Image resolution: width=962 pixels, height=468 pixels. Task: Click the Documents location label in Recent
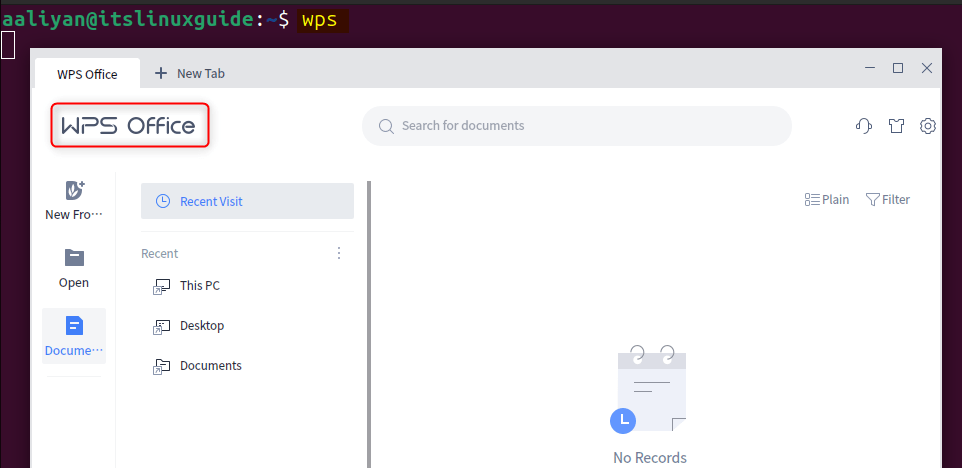[211, 366]
